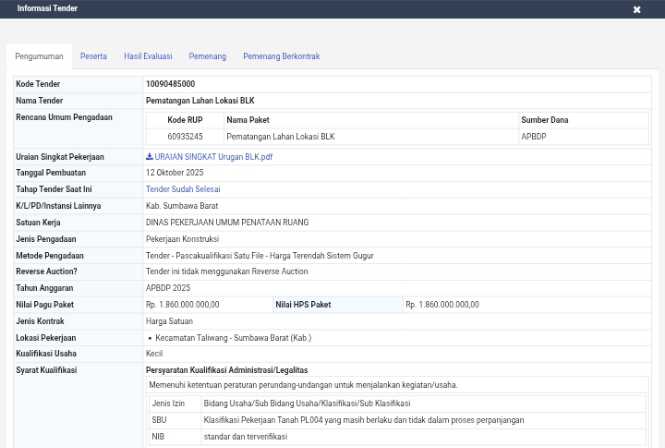Switch to the Peserta tab
The width and height of the screenshot is (665, 448).
coord(93,56)
